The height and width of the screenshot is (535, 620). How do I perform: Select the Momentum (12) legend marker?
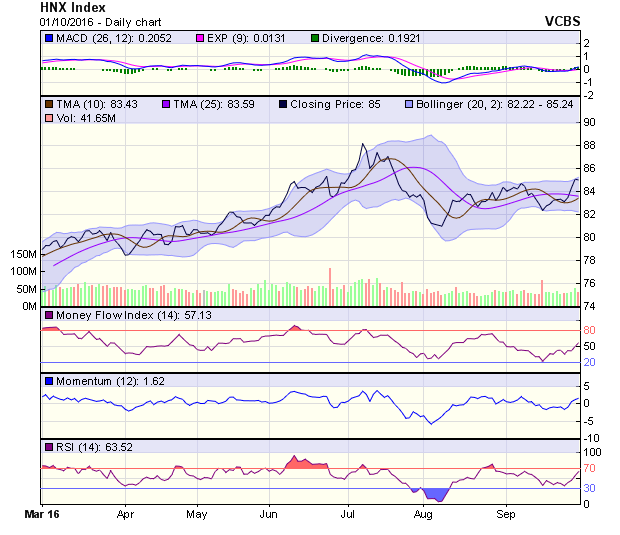(48, 381)
